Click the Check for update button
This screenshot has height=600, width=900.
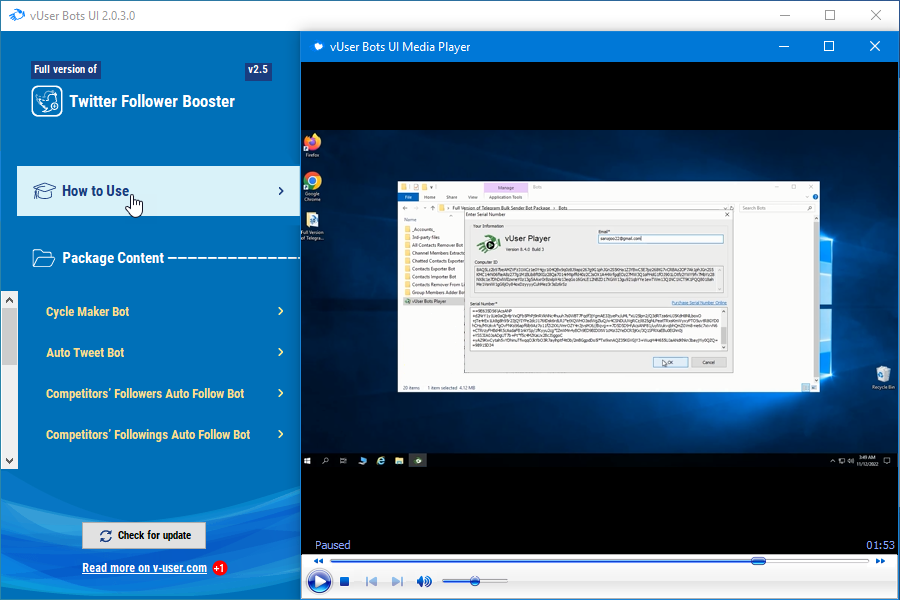click(144, 535)
